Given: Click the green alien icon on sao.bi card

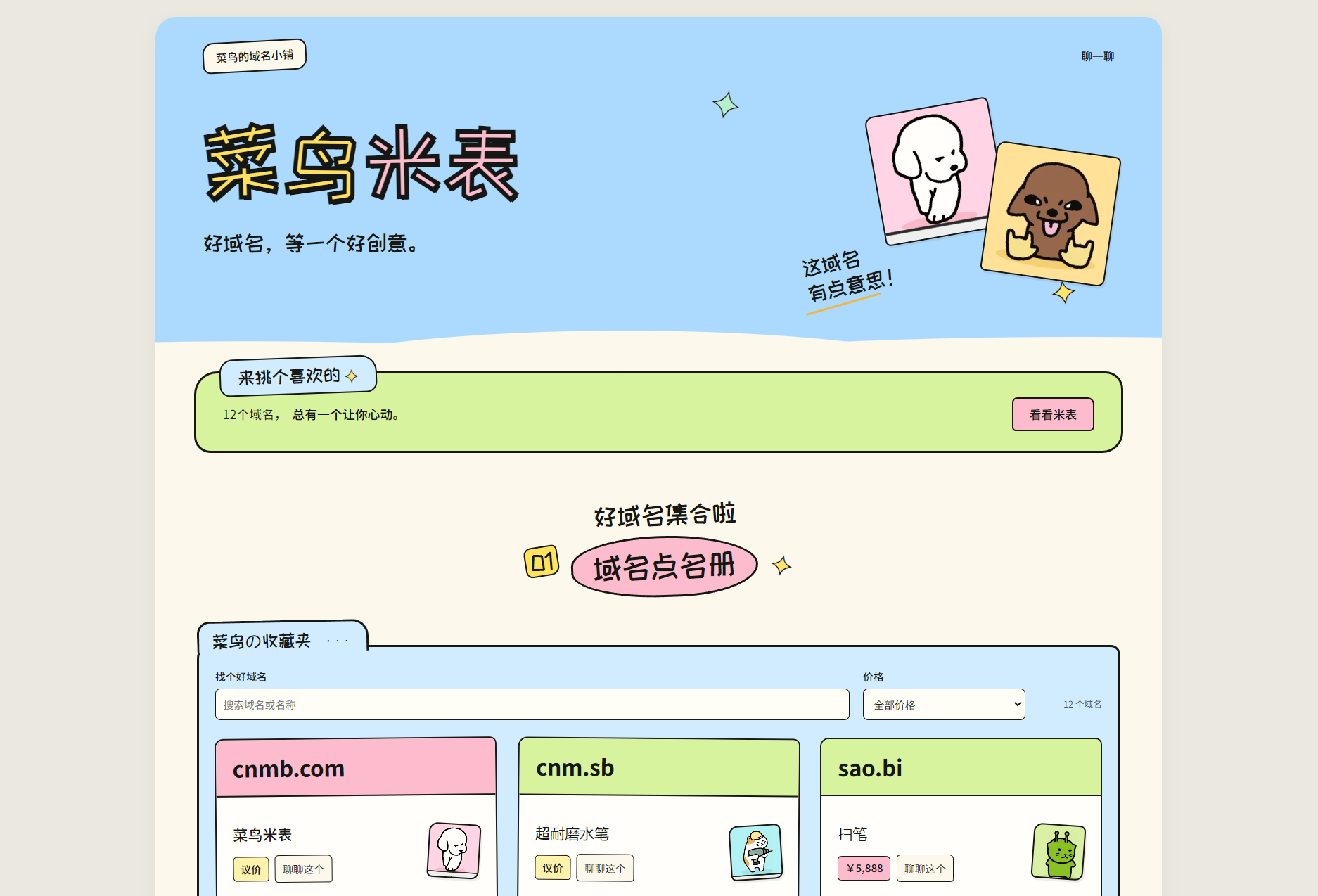Looking at the screenshot, I should 1058,852.
